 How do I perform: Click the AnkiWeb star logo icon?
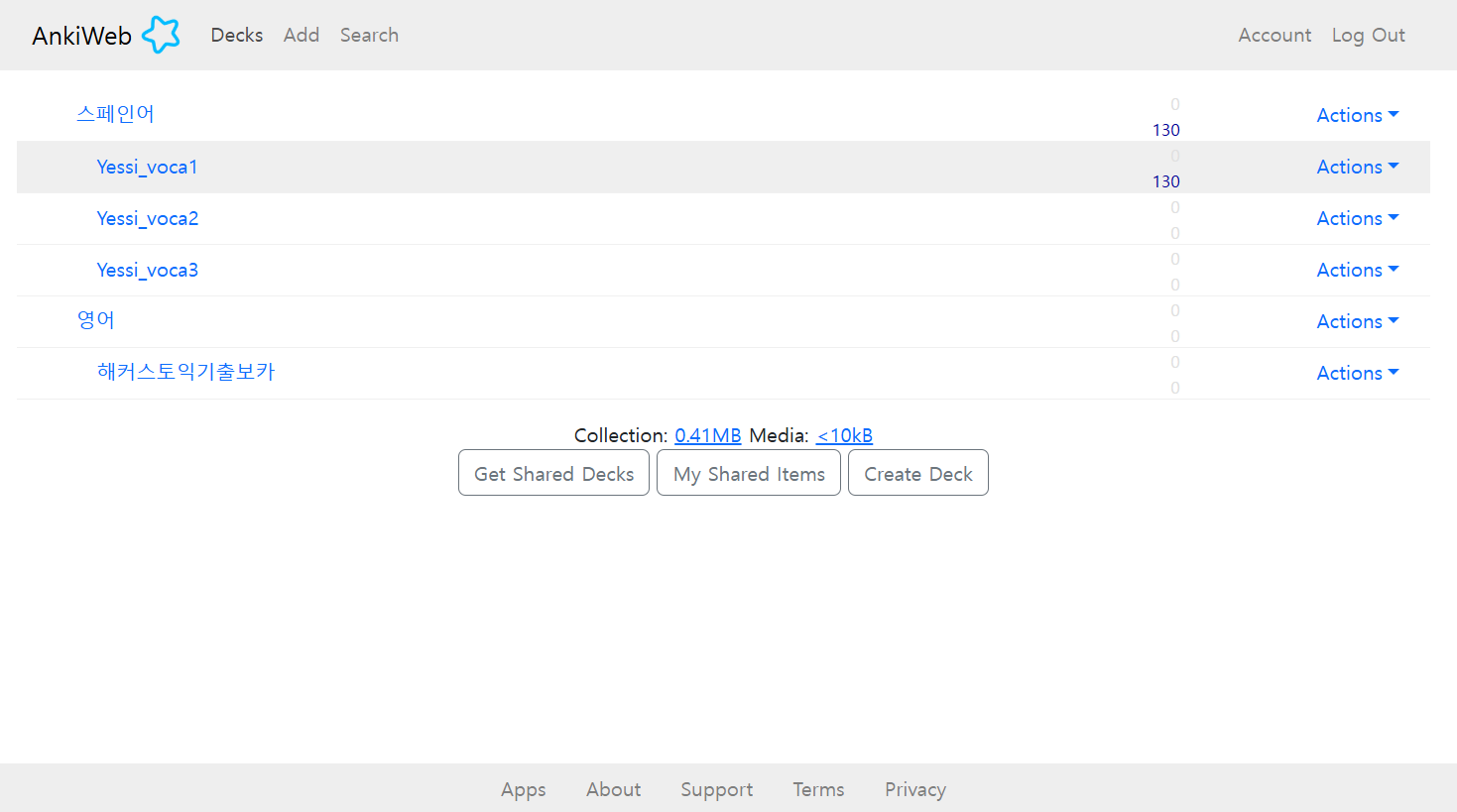[x=161, y=35]
